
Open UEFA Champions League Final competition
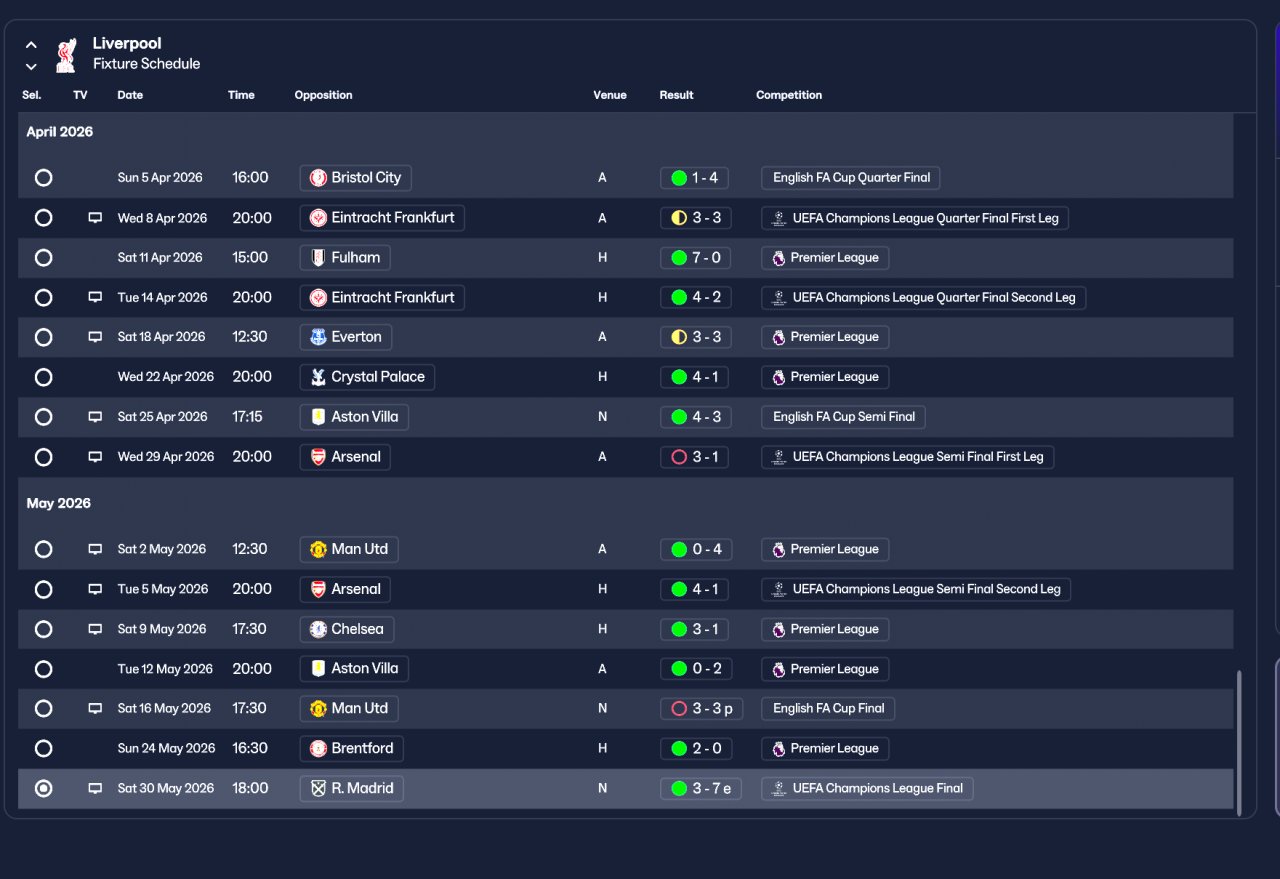click(867, 788)
